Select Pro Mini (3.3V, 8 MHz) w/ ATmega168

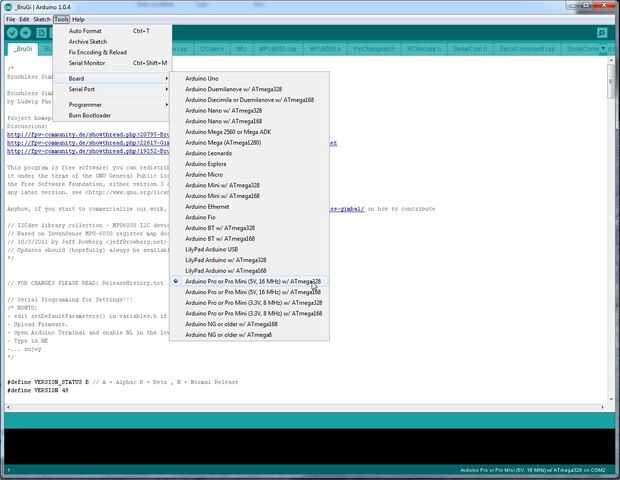(x=249, y=314)
